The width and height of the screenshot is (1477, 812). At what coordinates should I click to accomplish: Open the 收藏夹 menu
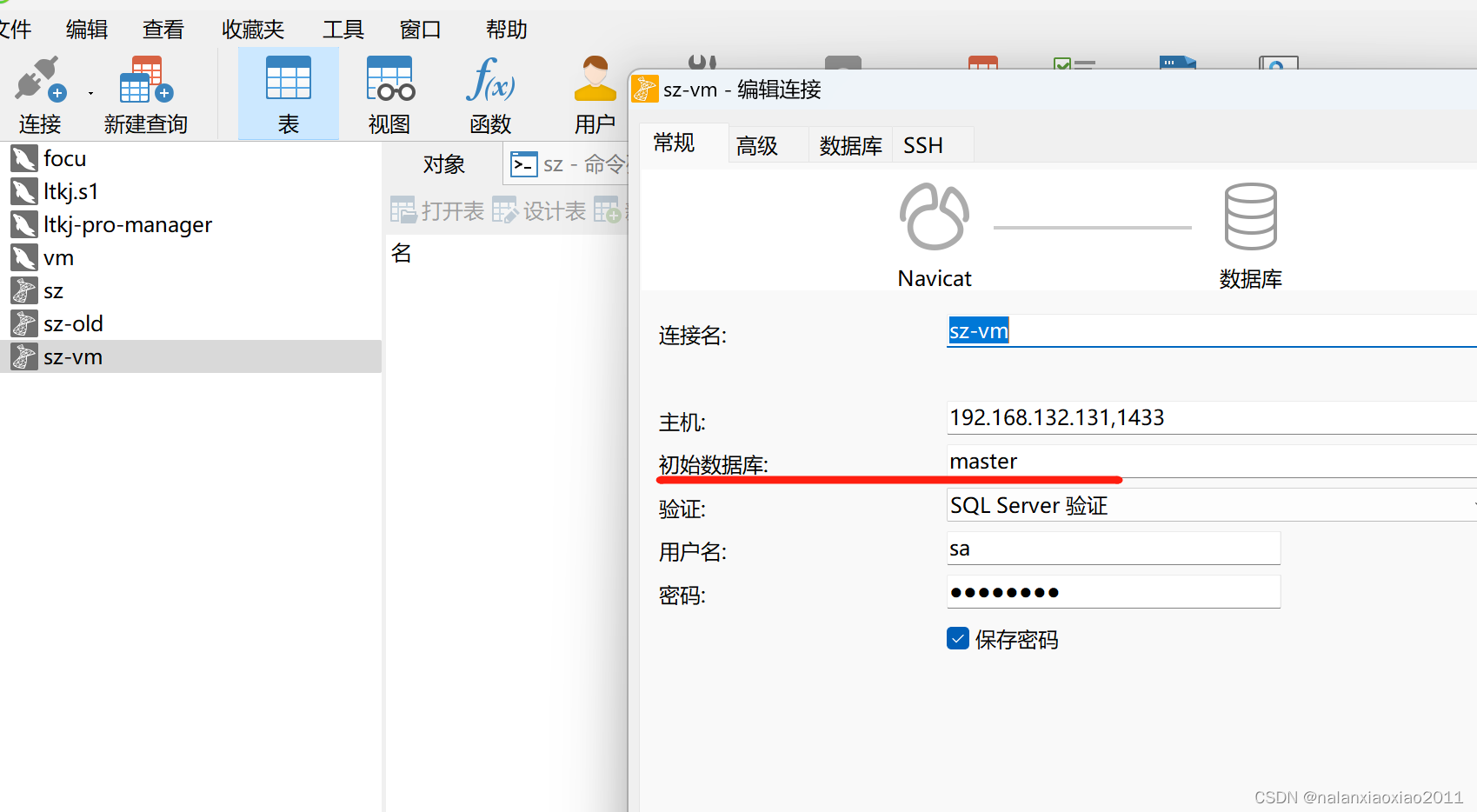click(253, 30)
